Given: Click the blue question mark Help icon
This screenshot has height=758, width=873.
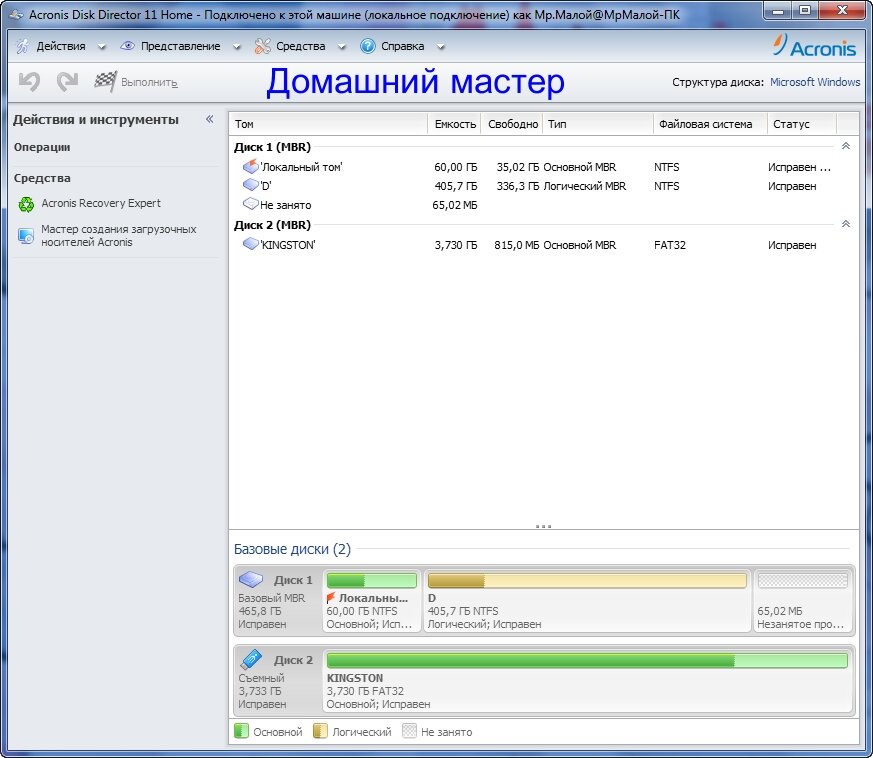Looking at the screenshot, I should pyautogui.click(x=367, y=46).
